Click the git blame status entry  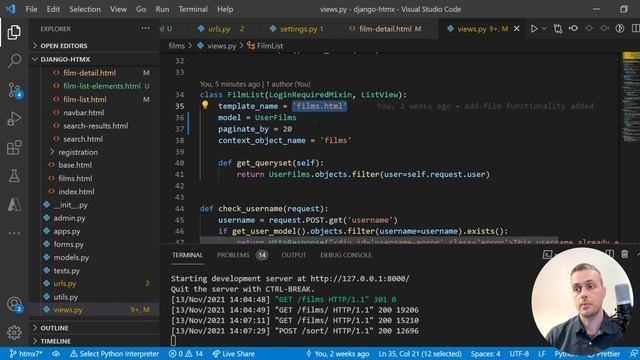(x=338, y=353)
